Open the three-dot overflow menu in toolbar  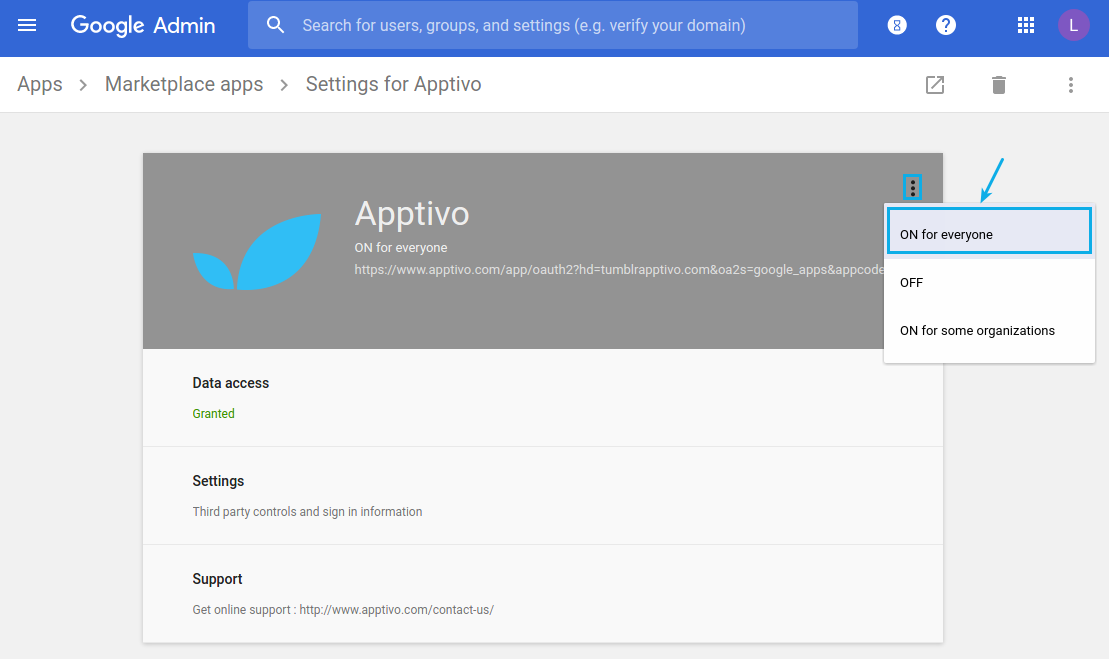click(x=1070, y=85)
